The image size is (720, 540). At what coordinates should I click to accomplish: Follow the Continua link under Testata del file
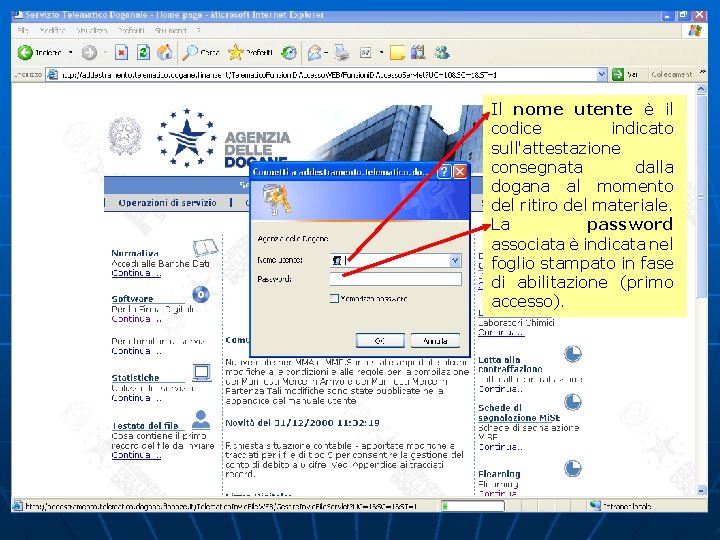coord(136,455)
